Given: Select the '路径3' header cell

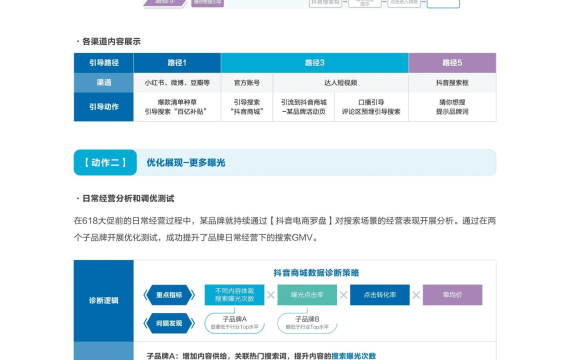Looking at the screenshot, I should tap(314, 63).
